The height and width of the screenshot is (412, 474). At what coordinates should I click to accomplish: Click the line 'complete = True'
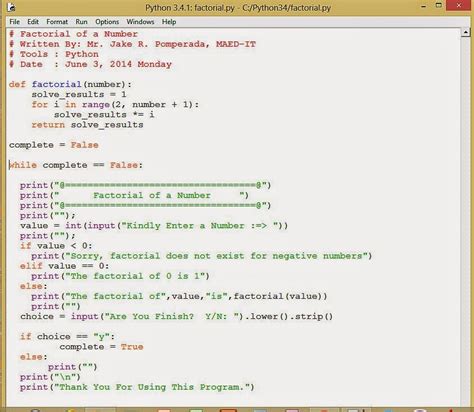[101, 347]
